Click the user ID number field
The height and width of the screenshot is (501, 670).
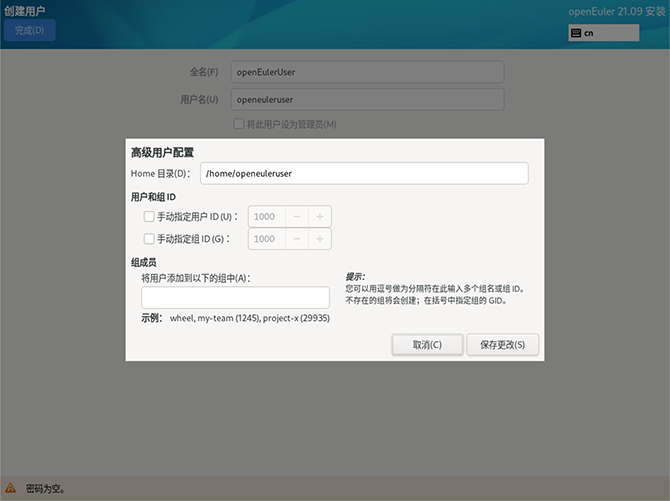pos(266,216)
